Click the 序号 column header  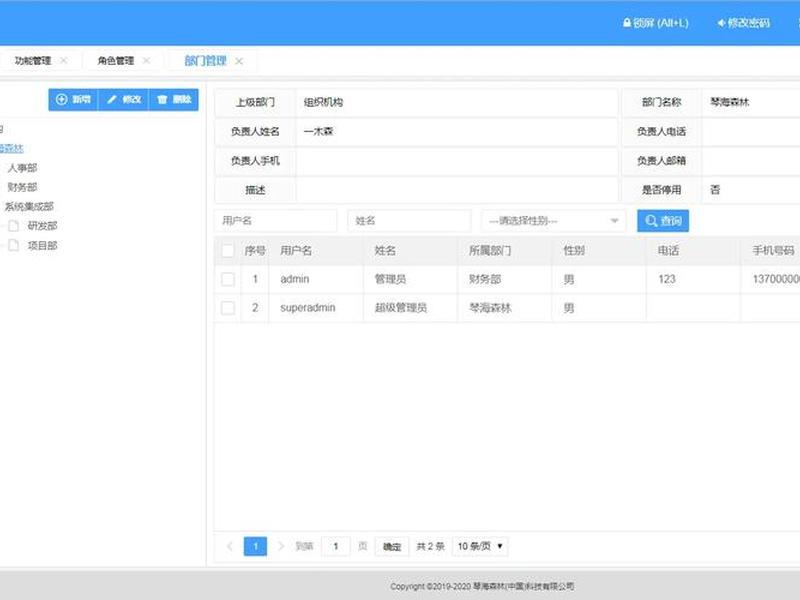(255, 251)
